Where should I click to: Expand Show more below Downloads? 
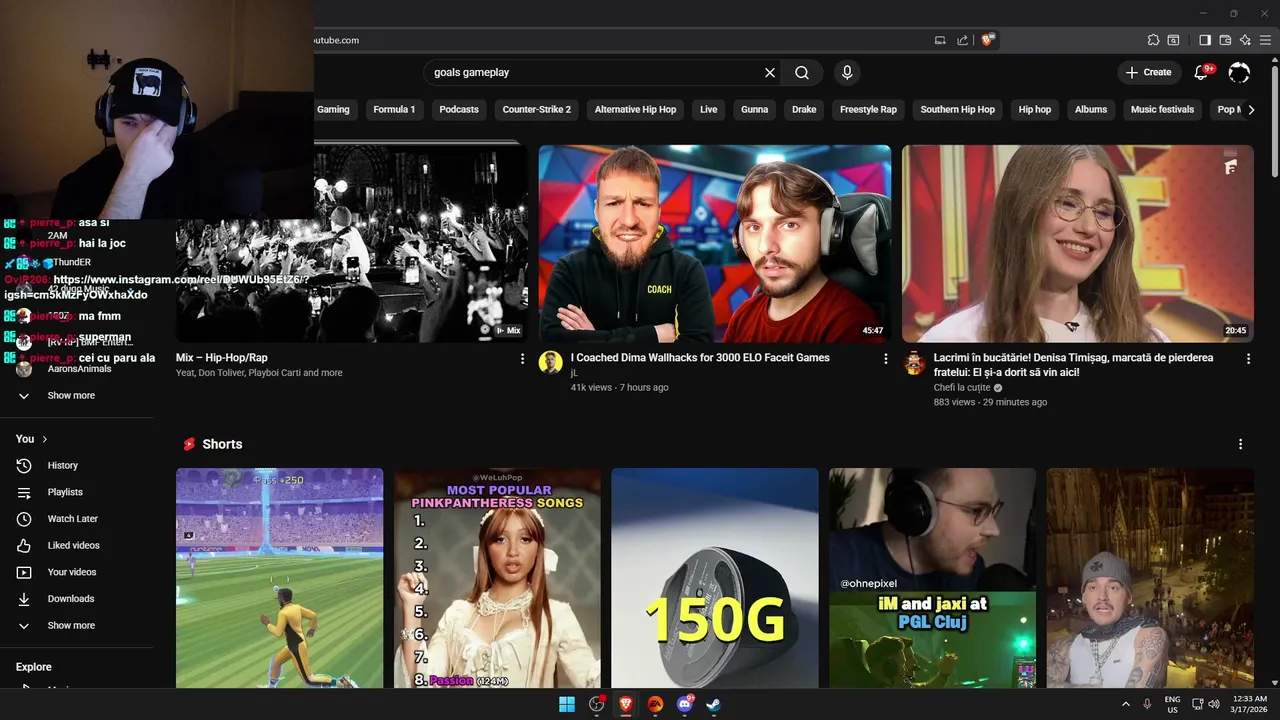[x=71, y=625]
